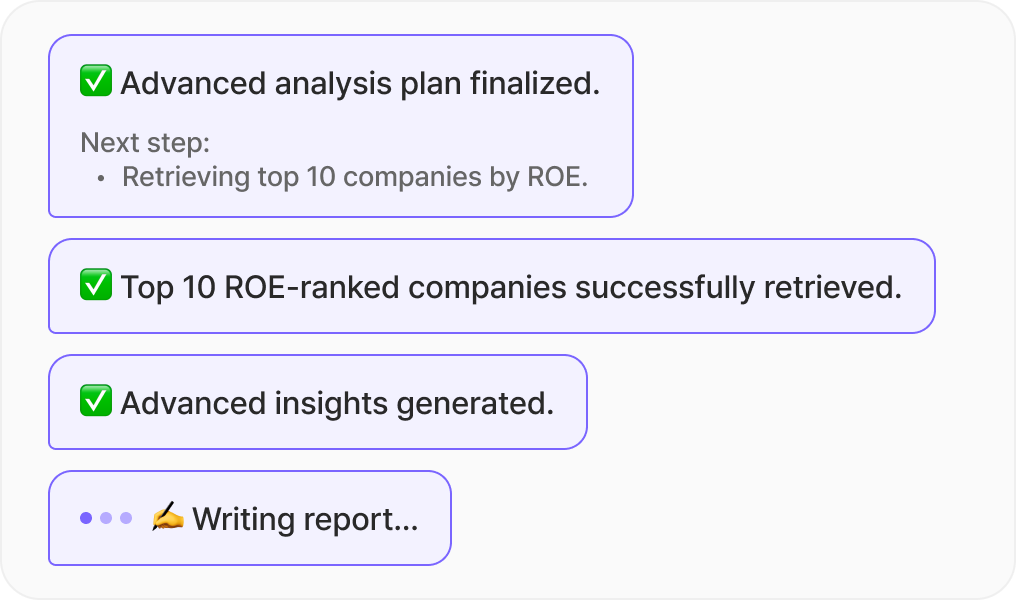Click the writing hand emoji in the status card

[x=167, y=518]
